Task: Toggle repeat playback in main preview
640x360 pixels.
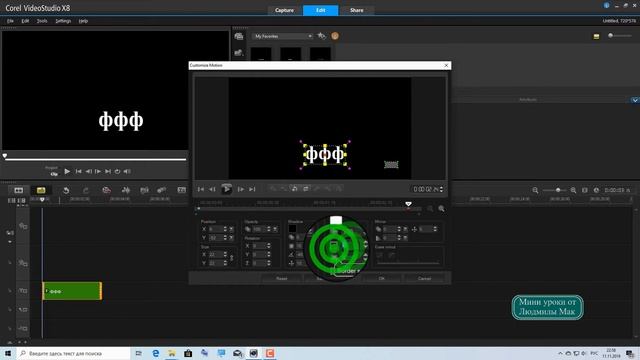Action: pos(118,171)
